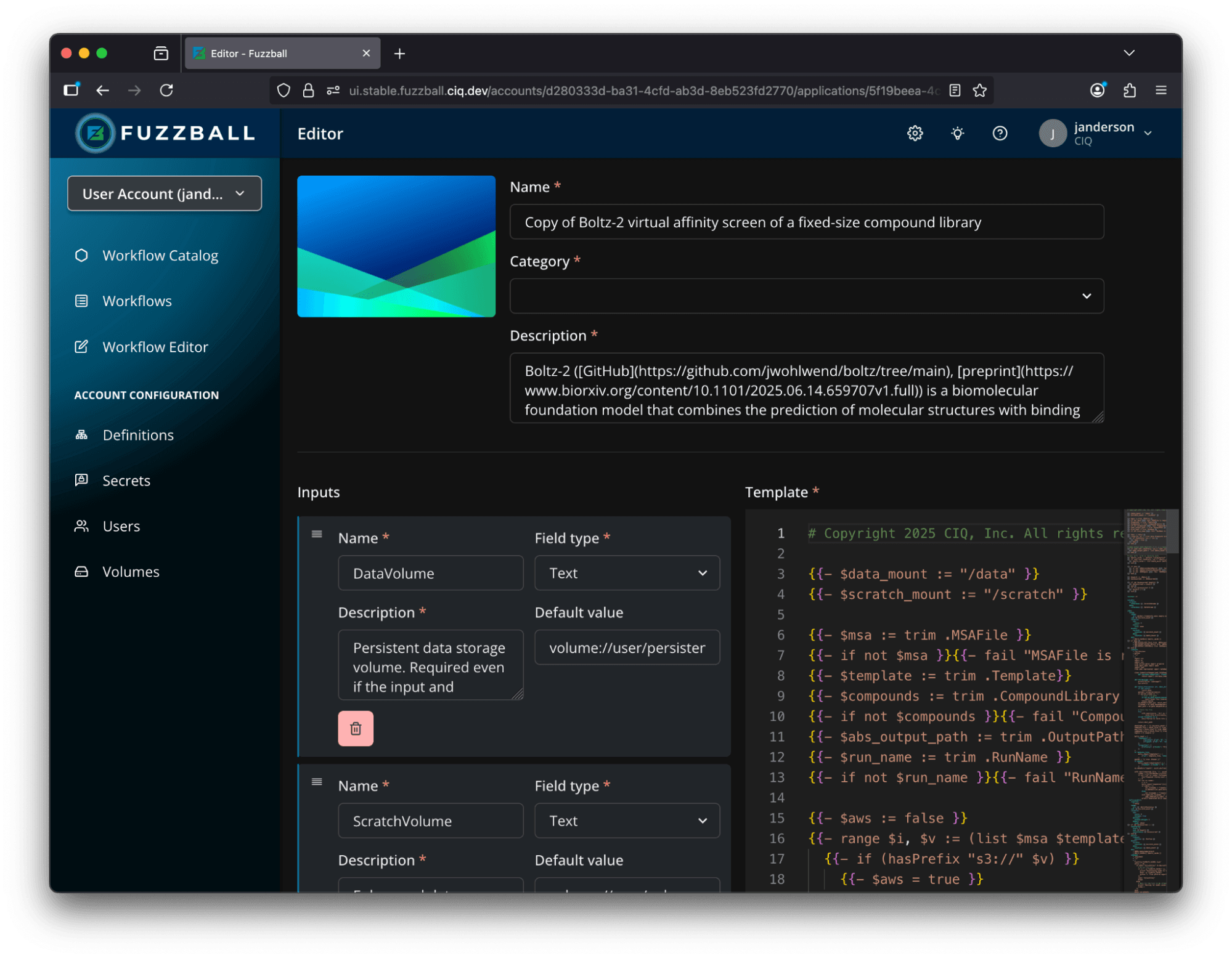Open the browser extensions puzzle icon
This screenshot has height=958, width=1232.
[x=1129, y=91]
